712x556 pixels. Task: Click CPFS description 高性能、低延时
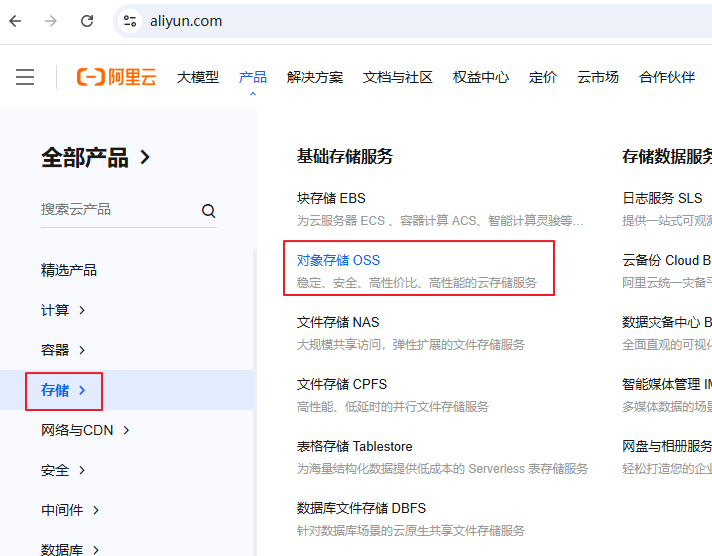[x=393, y=407]
